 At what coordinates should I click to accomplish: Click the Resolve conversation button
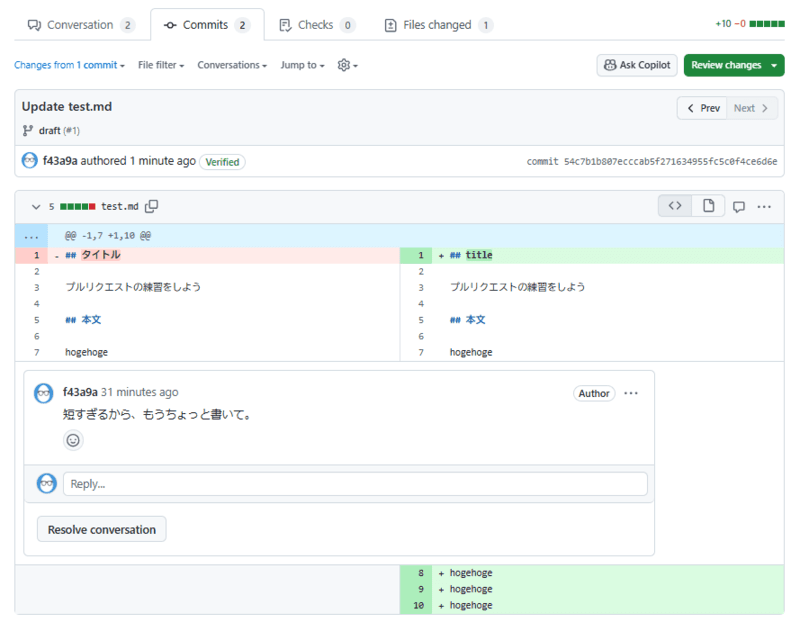click(102, 529)
